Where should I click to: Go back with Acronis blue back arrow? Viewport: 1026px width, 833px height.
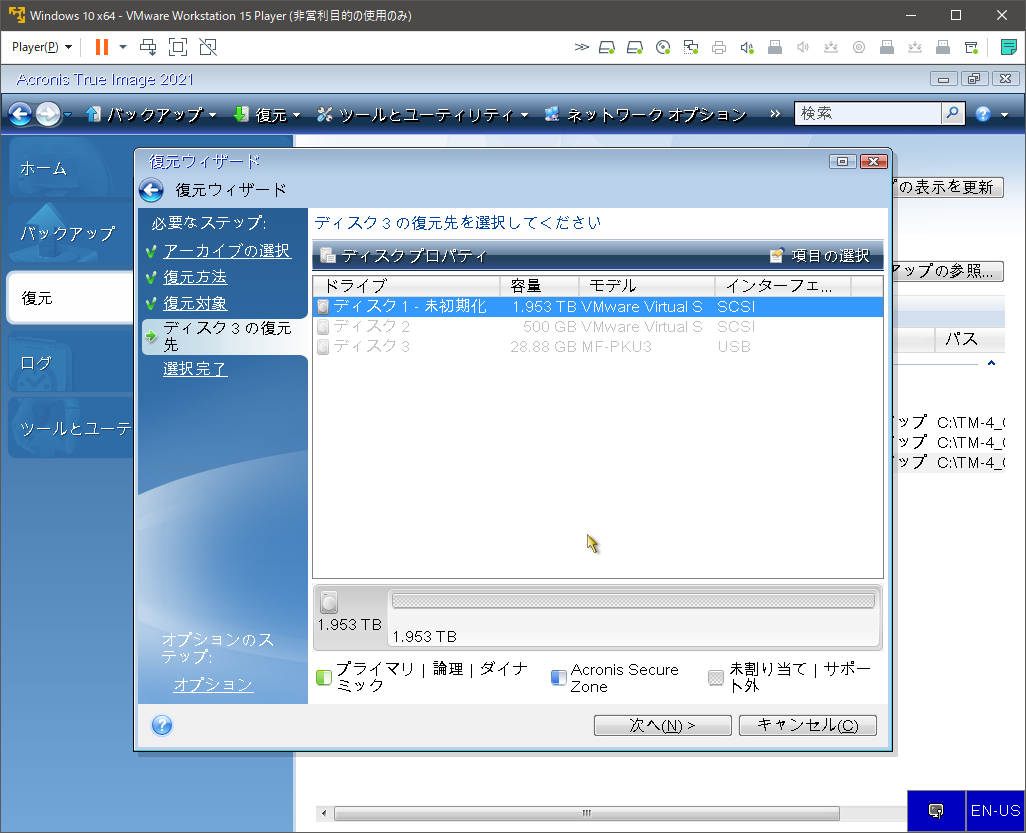[x=20, y=114]
